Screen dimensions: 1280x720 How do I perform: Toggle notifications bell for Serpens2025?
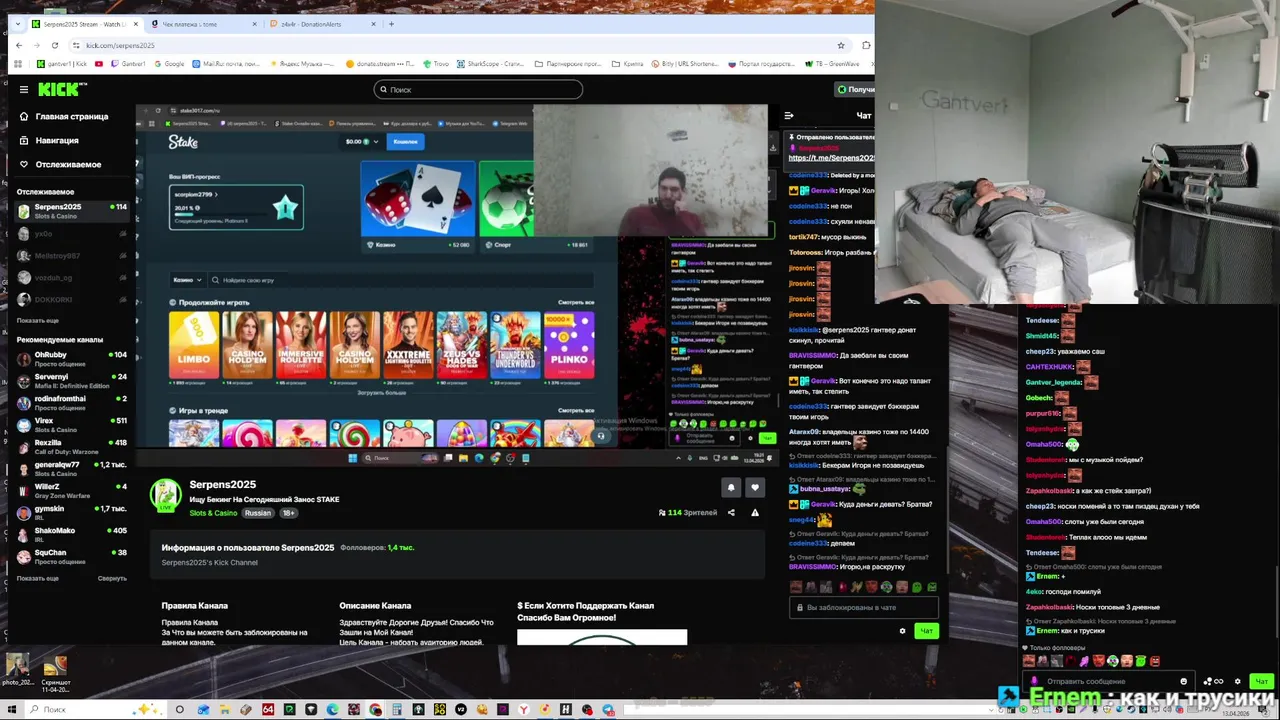731,487
